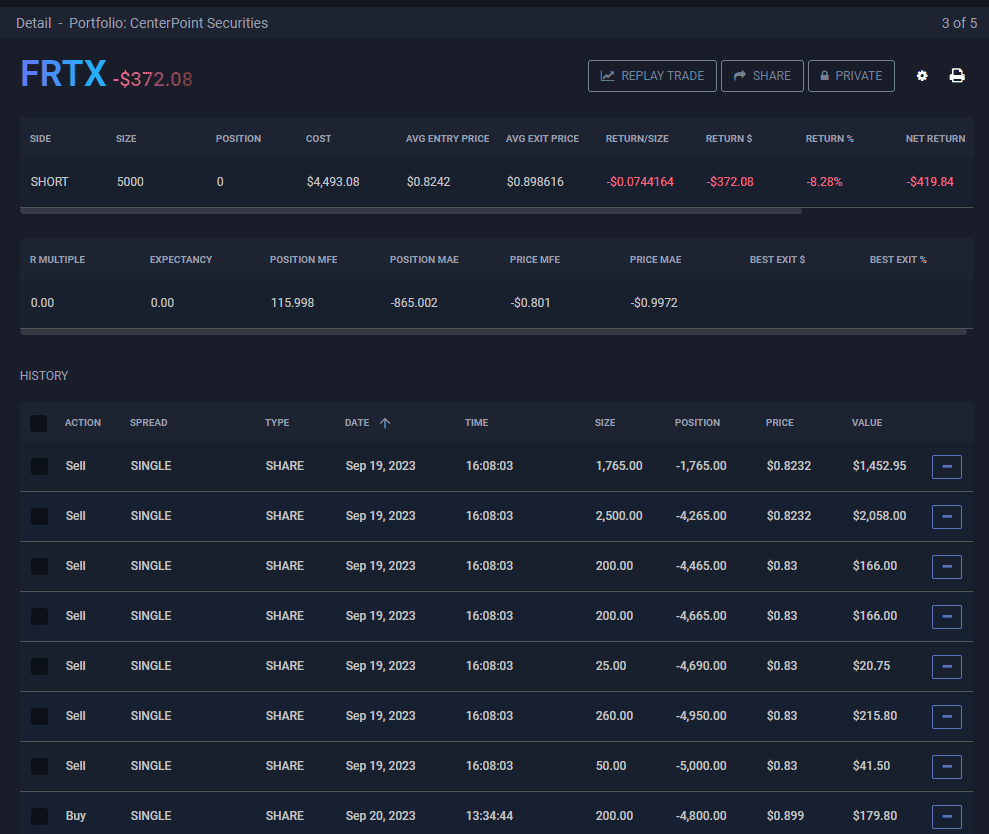This screenshot has height=834, width=989.
Task: Remove the 25.00 share Sell execution
Action: (946, 666)
